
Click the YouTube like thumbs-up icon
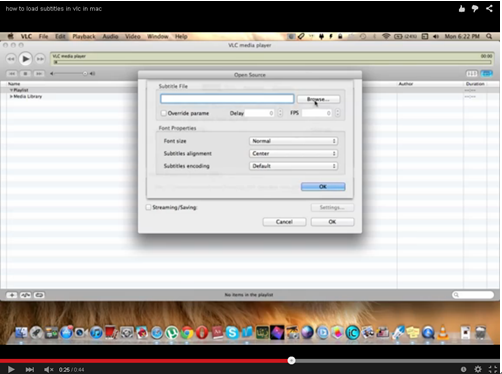462,9
